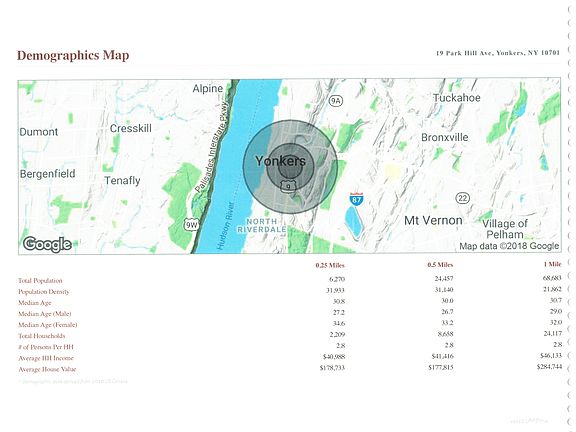This screenshot has height=432, width=576.
Task: Click the male median age value 26.7
Action: [447, 312]
